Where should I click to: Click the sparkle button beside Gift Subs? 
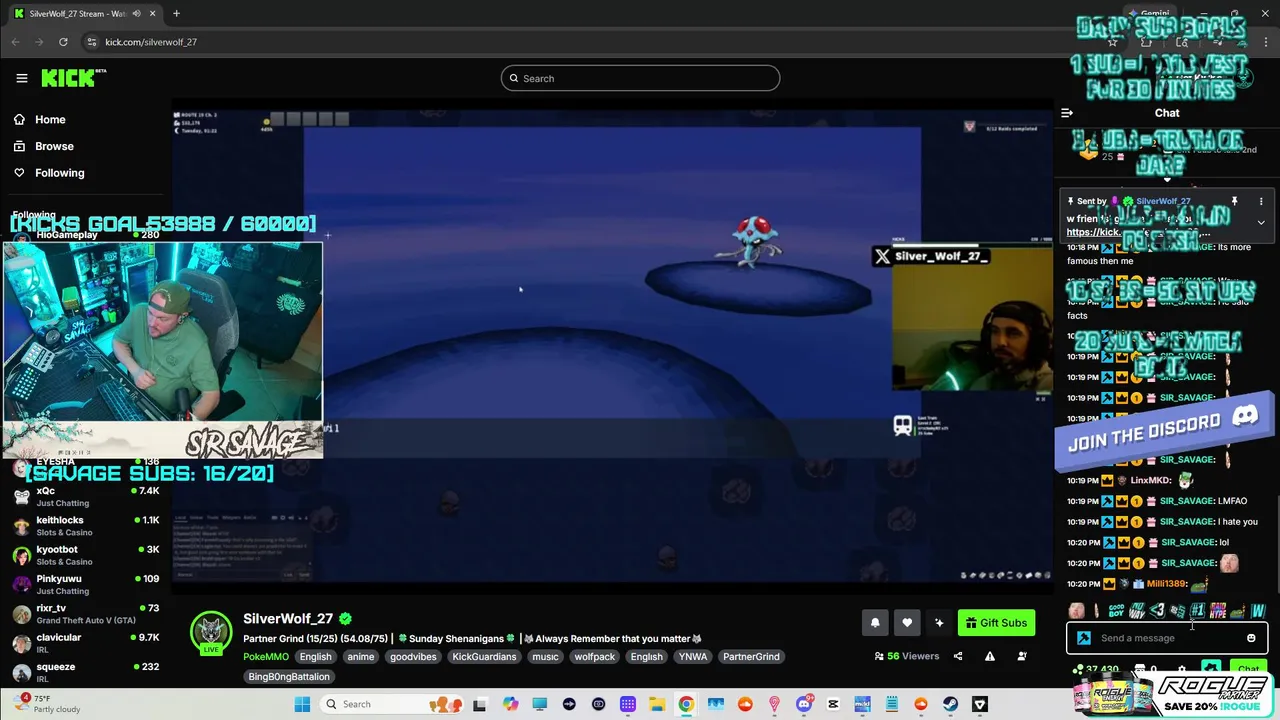tap(939, 623)
